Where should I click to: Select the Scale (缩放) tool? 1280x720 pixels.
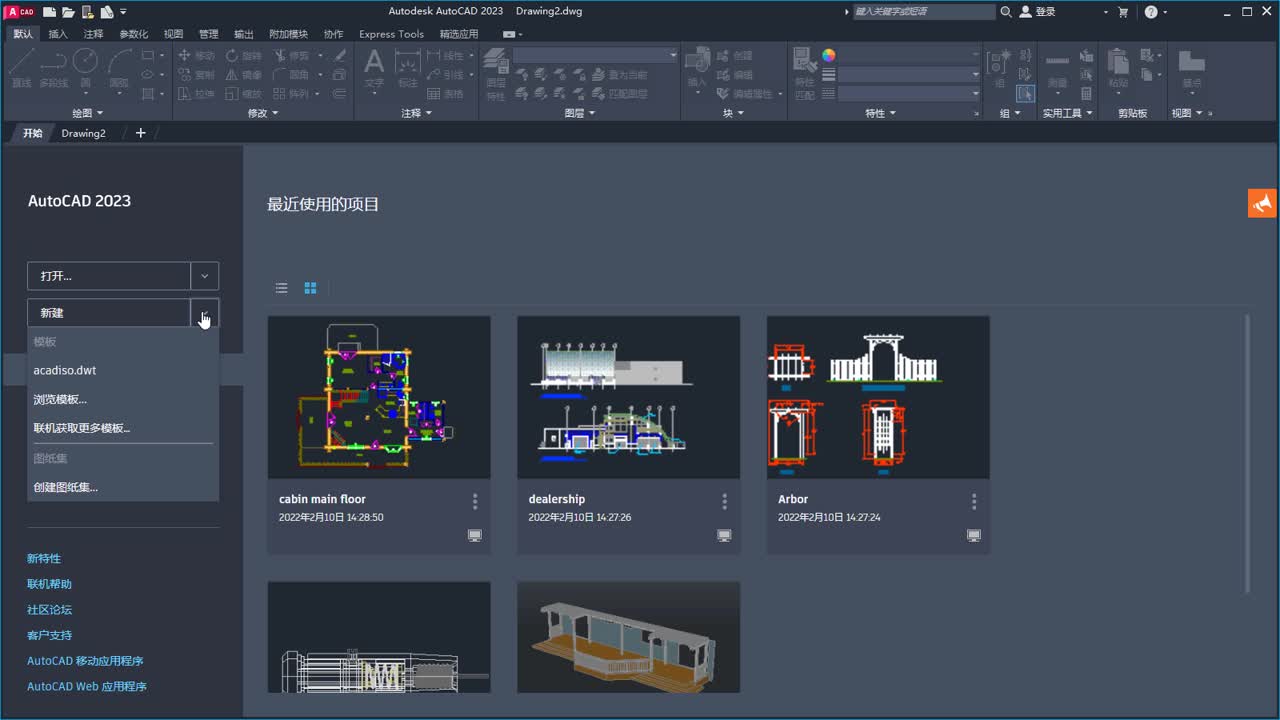(243, 94)
